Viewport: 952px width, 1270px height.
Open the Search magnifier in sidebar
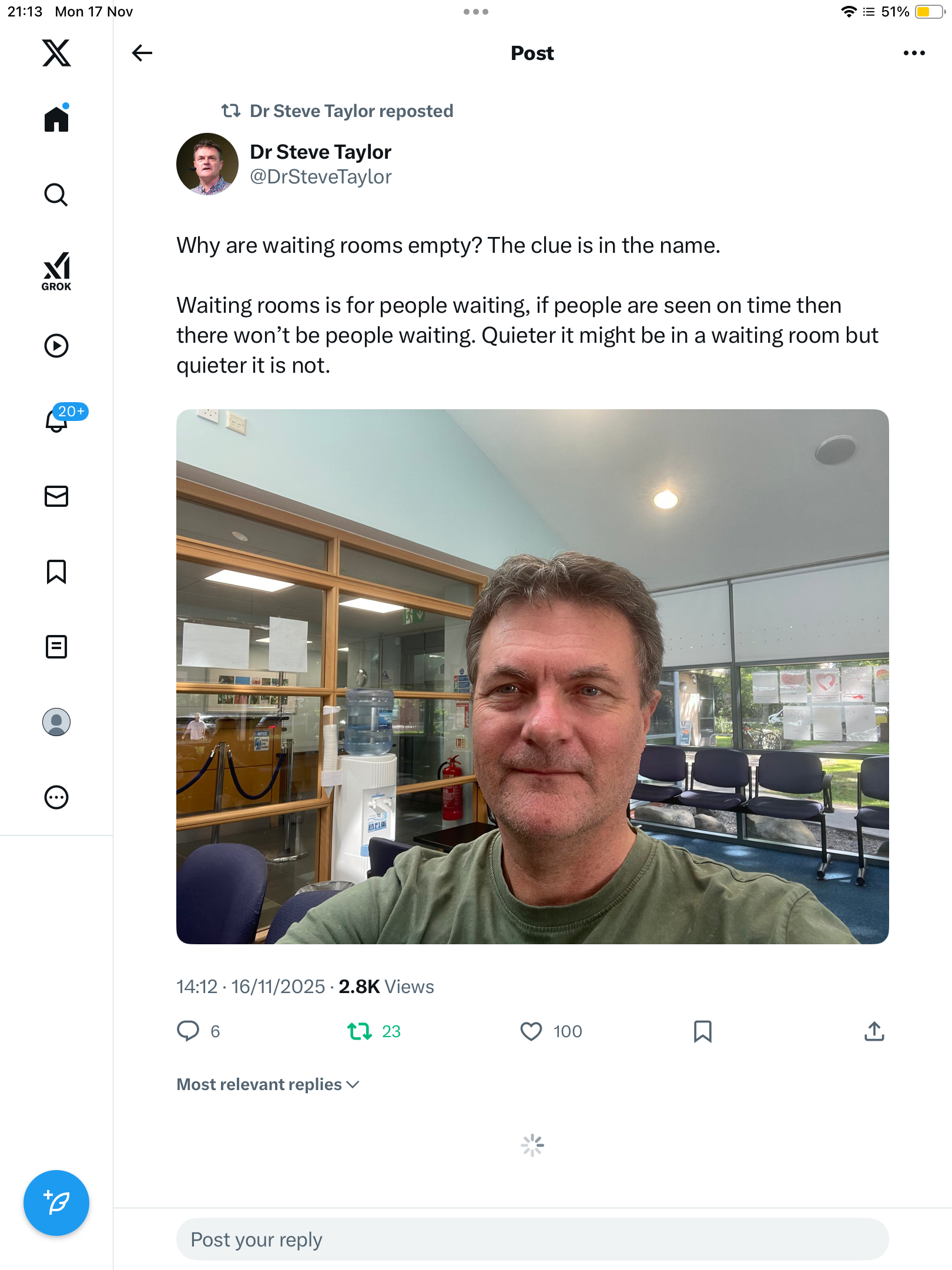pyautogui.click(x=56, y=195)
